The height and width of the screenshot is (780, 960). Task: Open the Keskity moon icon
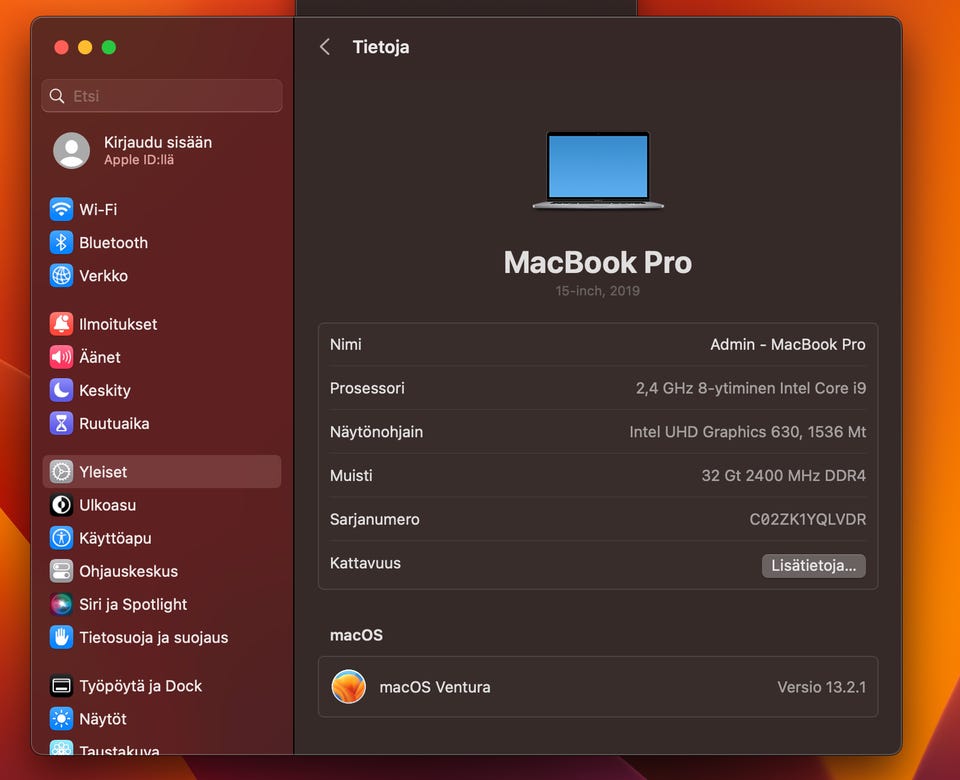tap(61, 390)
